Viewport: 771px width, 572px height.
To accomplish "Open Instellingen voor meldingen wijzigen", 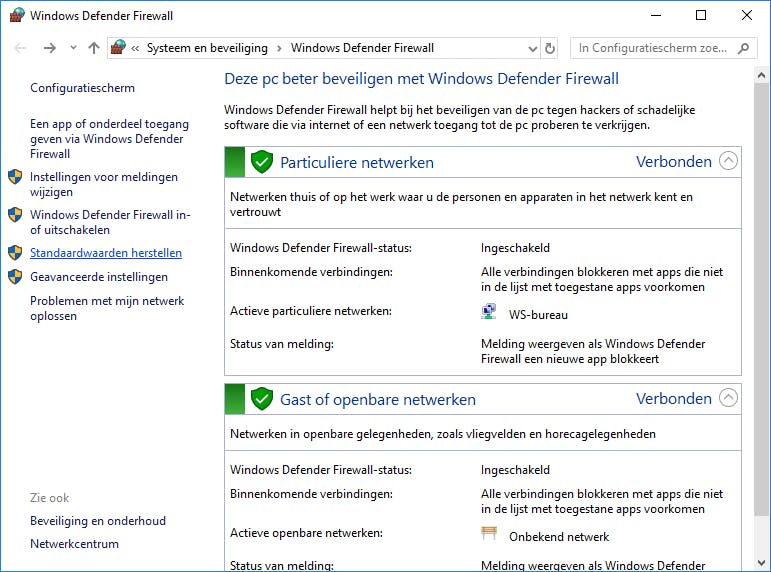I will 104,184.
